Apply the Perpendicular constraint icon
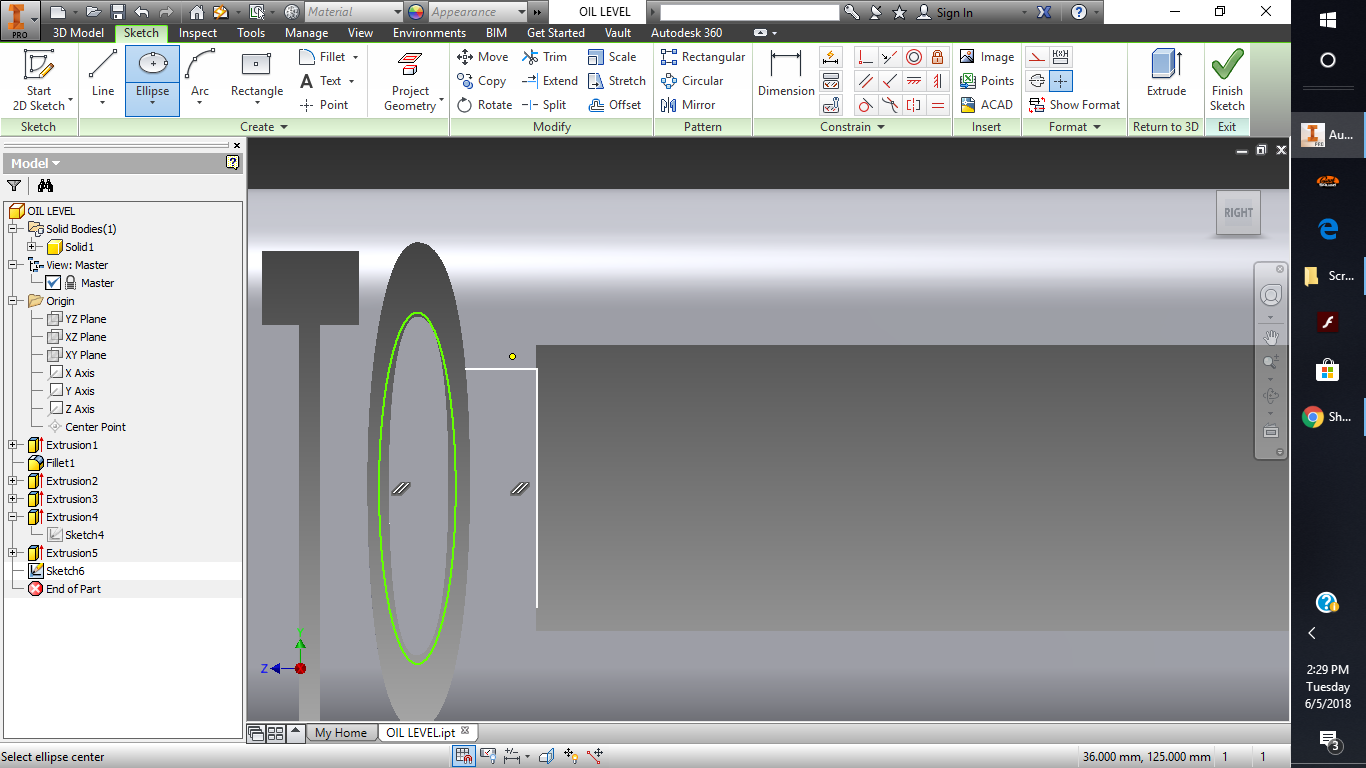Image resolution: width=1366 pixels, height=768 pixels. click(889, 81)
